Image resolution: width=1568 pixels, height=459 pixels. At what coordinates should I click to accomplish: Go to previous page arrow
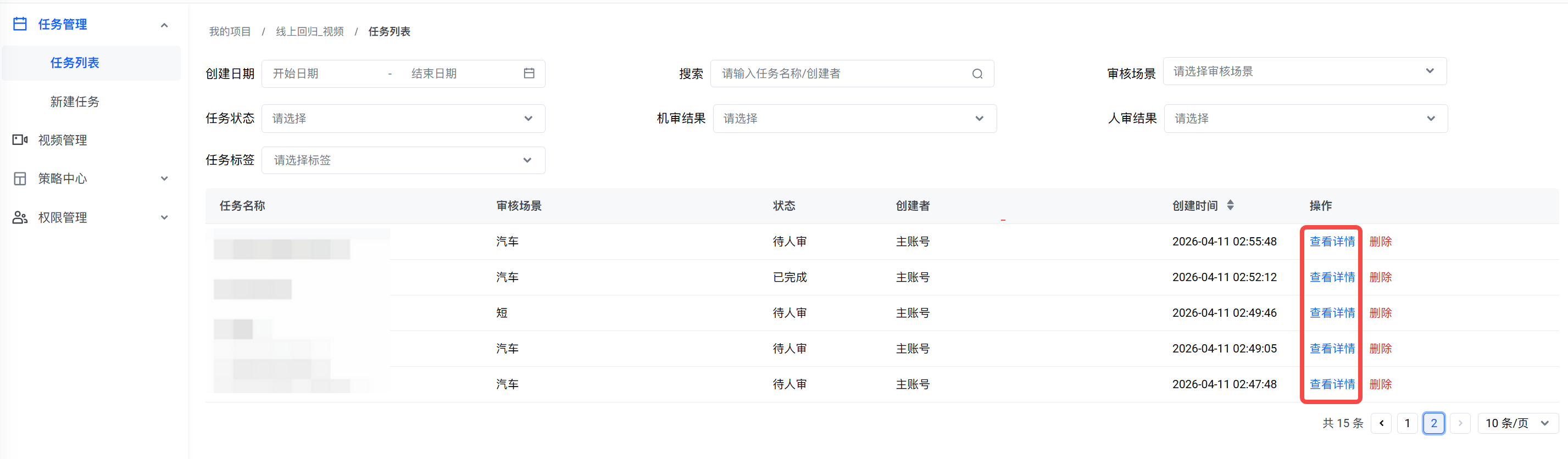tap(1381, 423)
